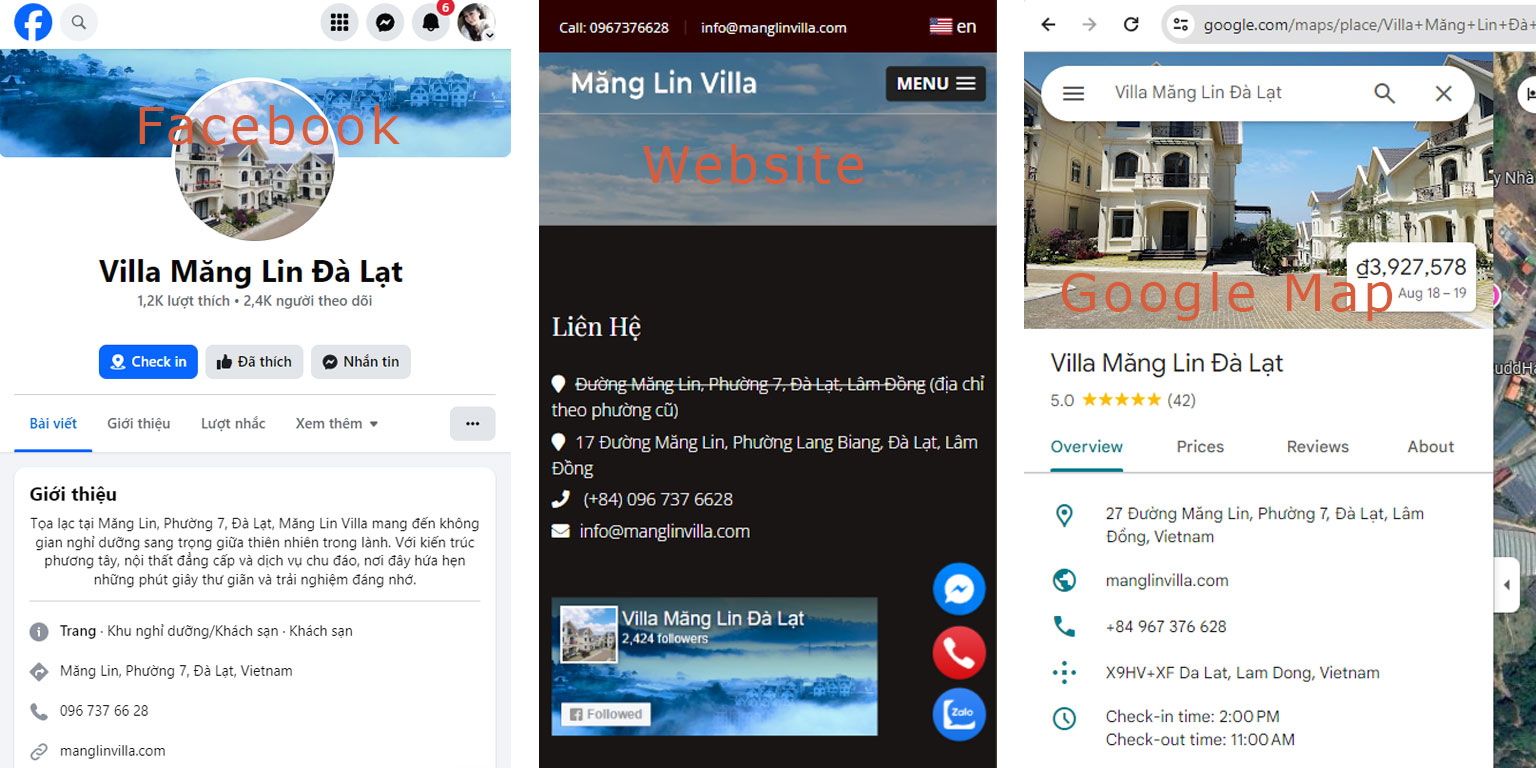Open Google Maps hamburger menu
The height and width of the screenshot is (768, 1536).
pos(1073,93)
